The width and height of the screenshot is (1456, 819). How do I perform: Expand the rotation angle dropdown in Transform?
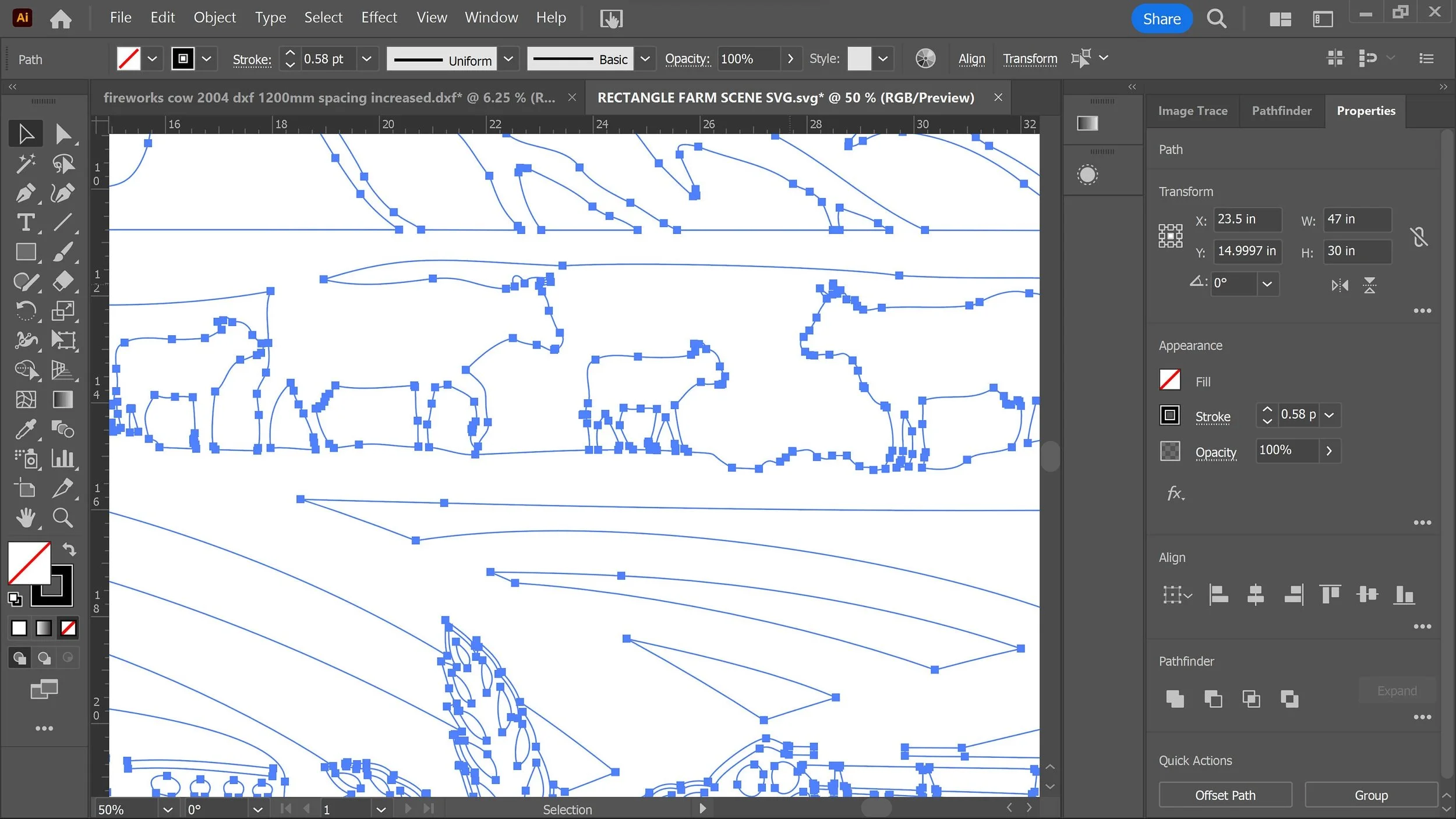[1267, 284]
